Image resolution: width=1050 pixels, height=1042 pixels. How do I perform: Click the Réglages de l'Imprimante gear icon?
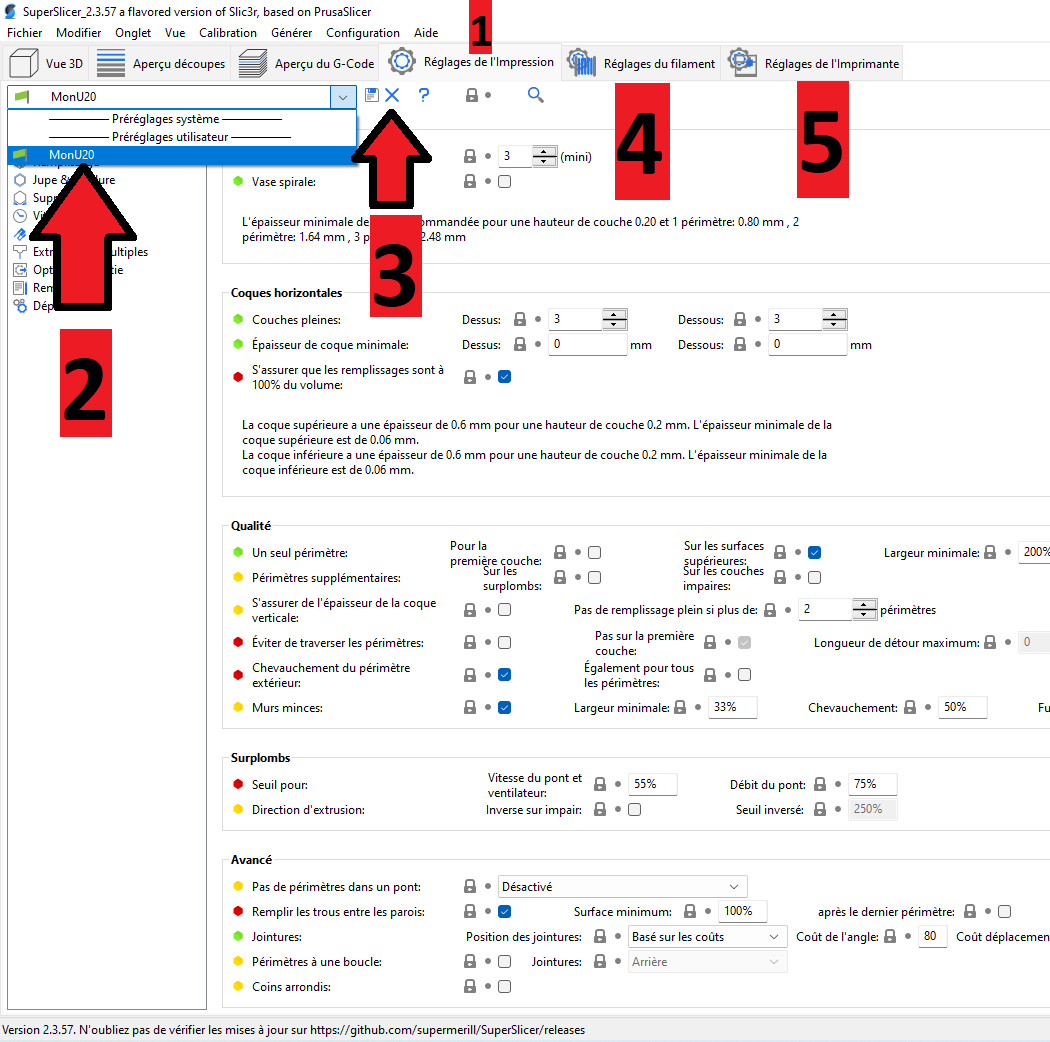[743, 63]
